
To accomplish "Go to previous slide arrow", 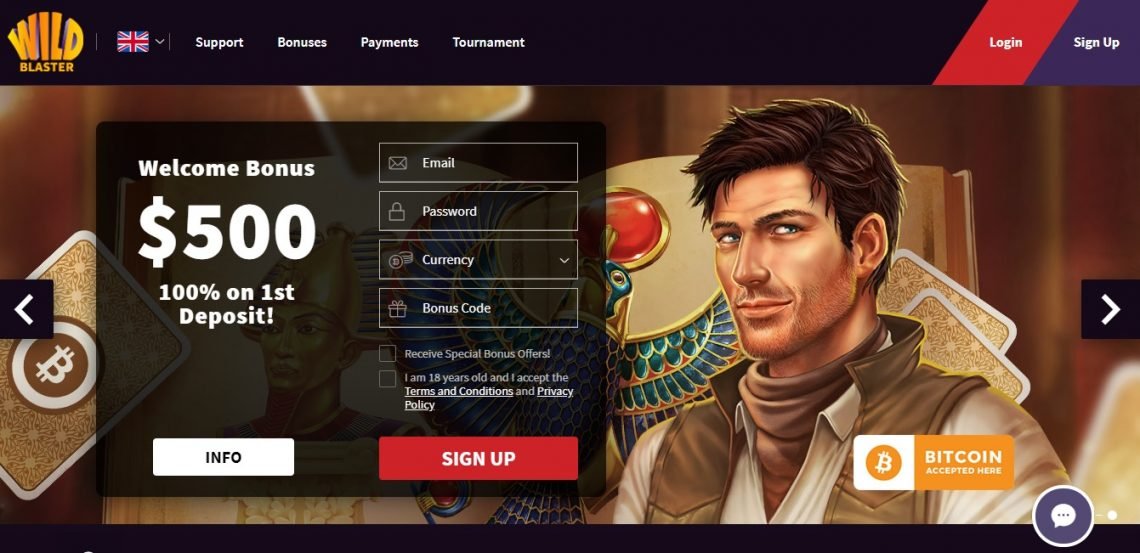I will pos(26,309).
